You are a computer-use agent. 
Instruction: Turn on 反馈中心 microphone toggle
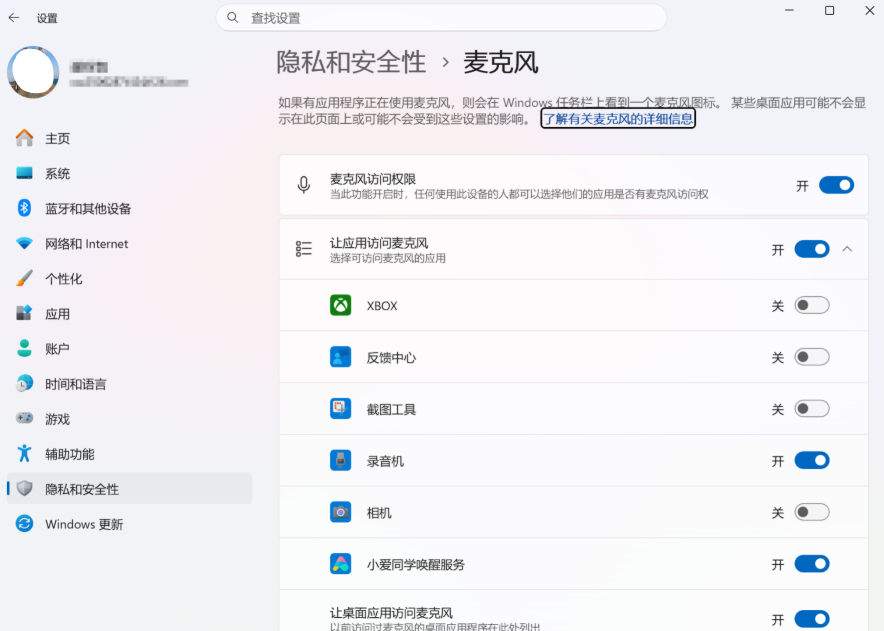[x=812, y=357]
